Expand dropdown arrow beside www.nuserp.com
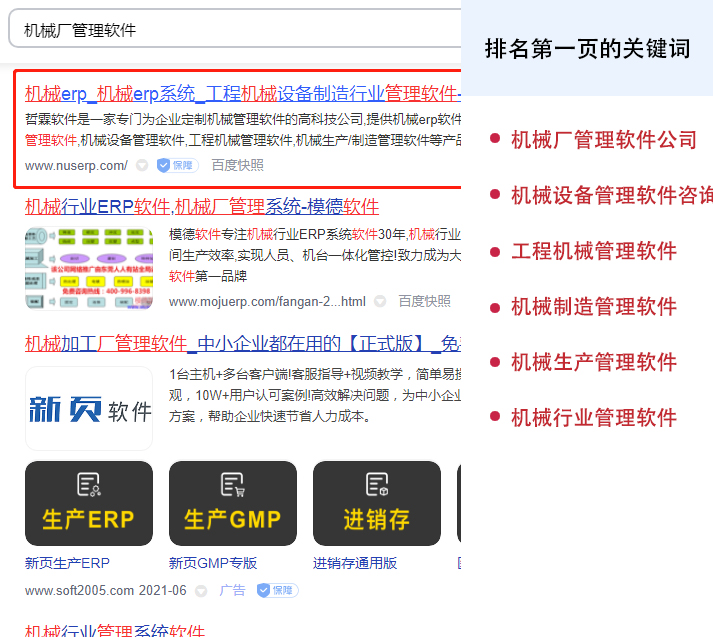The image size is (713, 637). click(x=142, y=166)
